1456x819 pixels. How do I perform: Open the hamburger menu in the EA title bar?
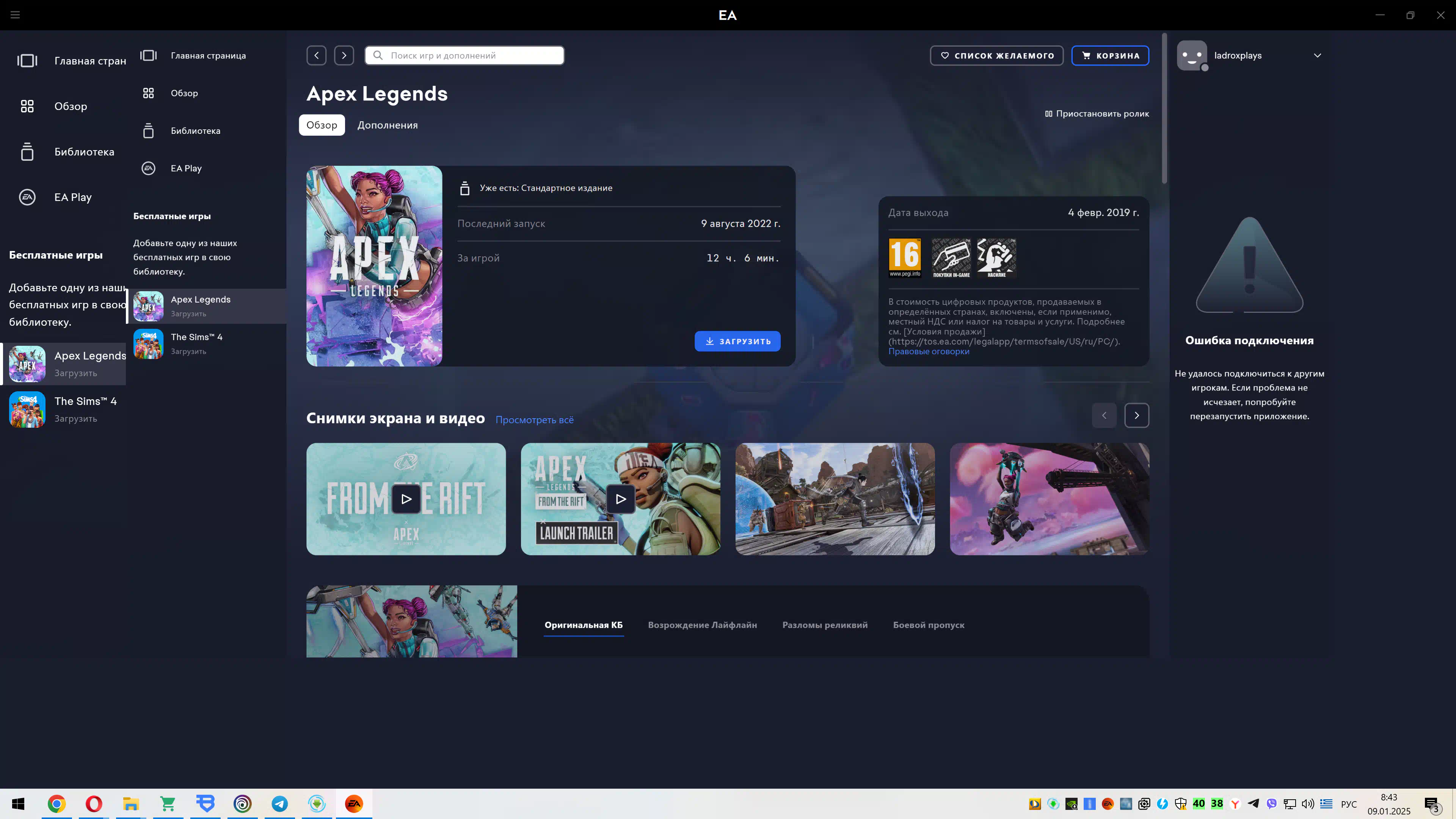pos(15,15)
